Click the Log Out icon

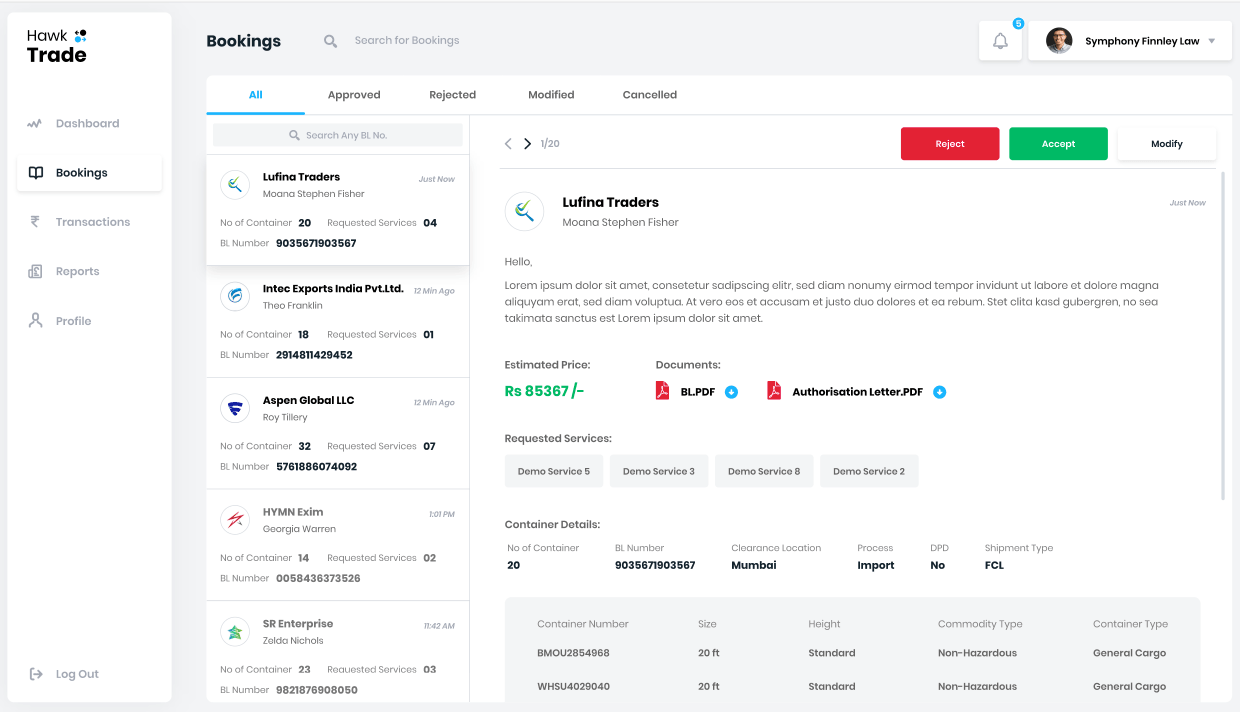coord(36,674)
